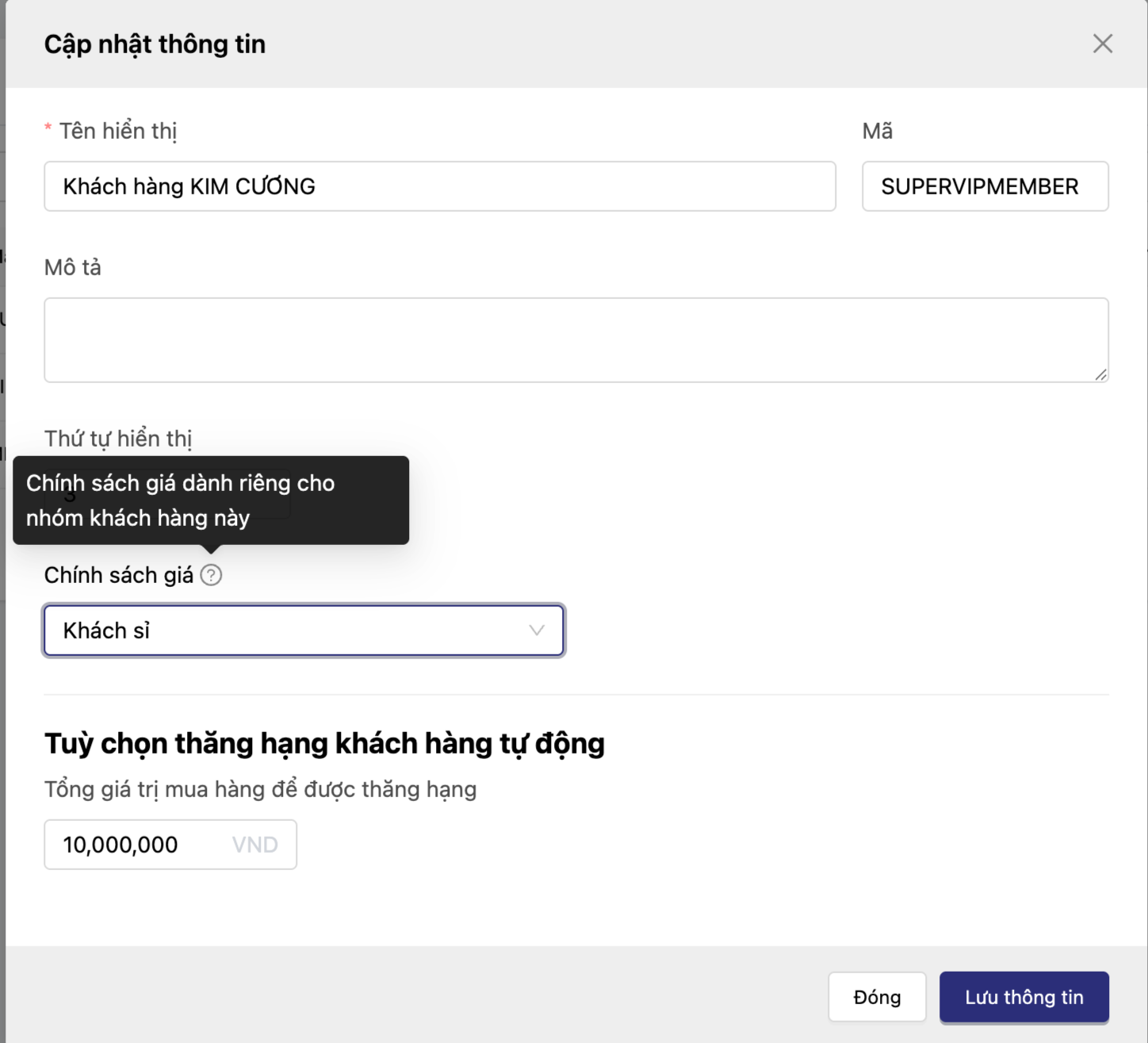
Task: Expand the Khách sỉ dropdown arrow
Action: (537, 631)
